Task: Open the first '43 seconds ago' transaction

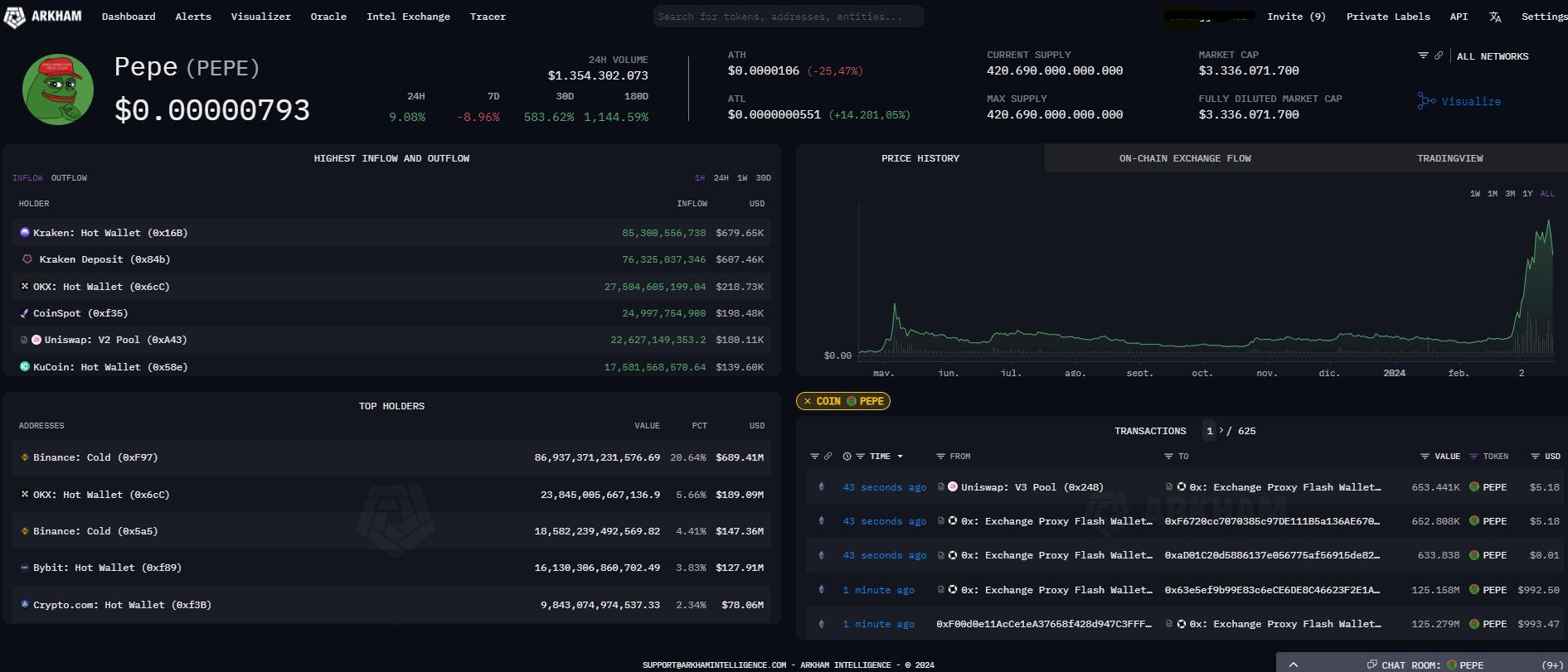Action: click(885, 487)
